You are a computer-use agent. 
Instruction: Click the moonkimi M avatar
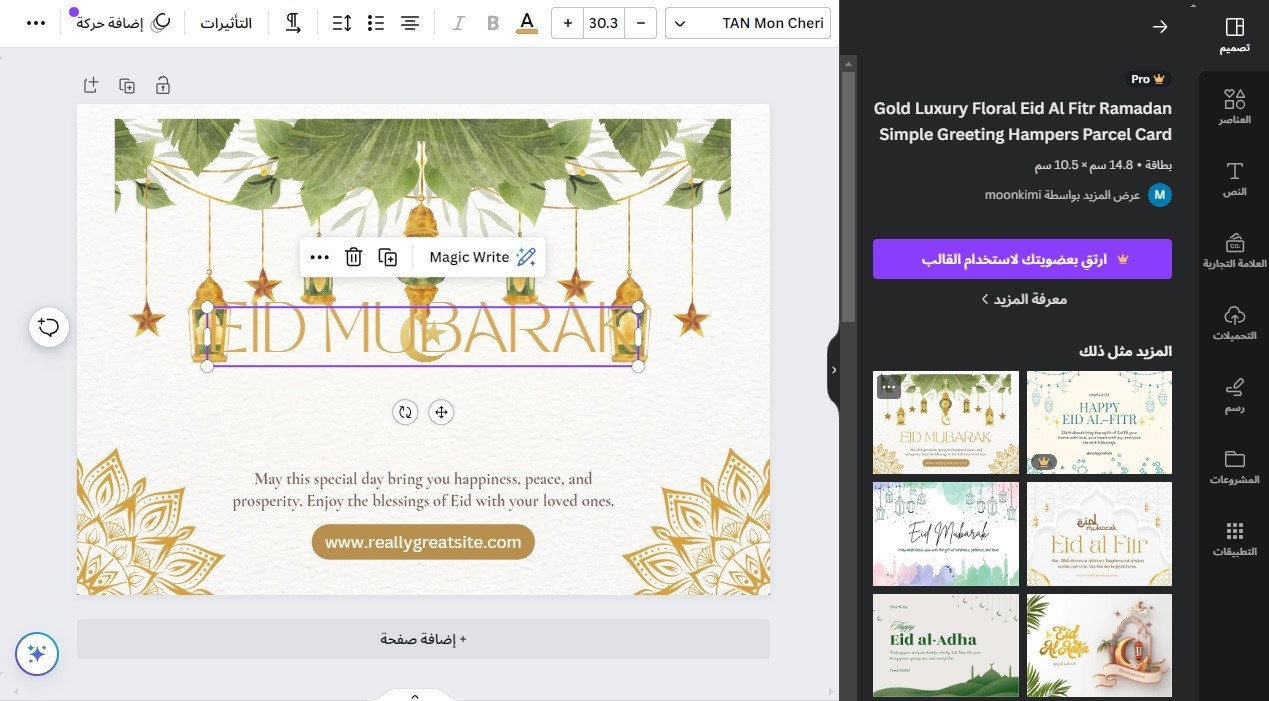click(1160, 195)
